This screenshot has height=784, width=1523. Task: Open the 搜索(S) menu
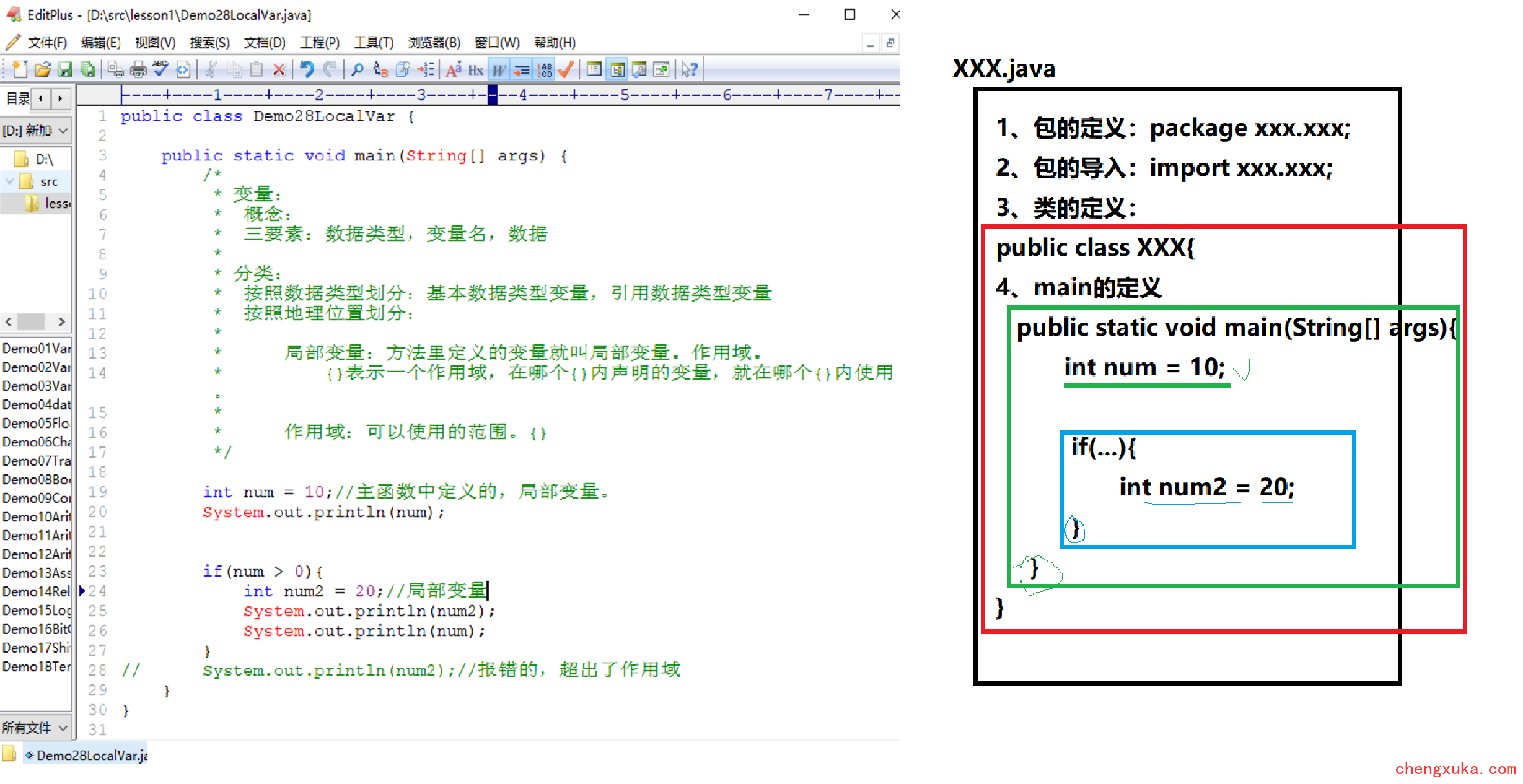coord(209,42)
